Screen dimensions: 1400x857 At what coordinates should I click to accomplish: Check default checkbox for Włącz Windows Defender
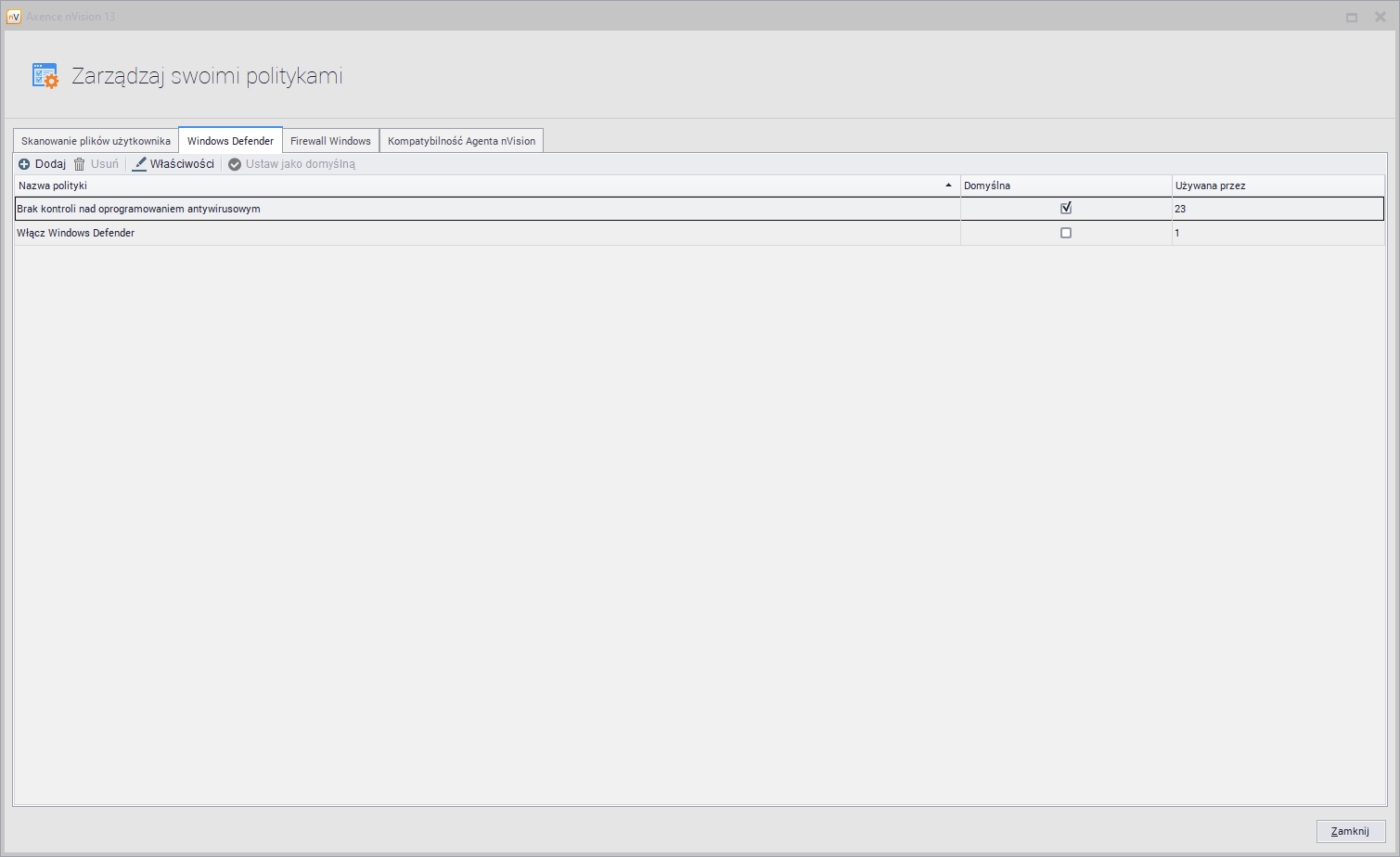(1066, 233)
